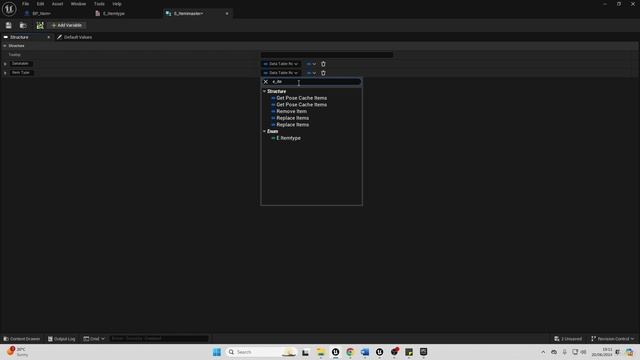This screenshot has height=360, width=640.
Task: Open the Datatable row's type dropdown
Action: (281, 64)
